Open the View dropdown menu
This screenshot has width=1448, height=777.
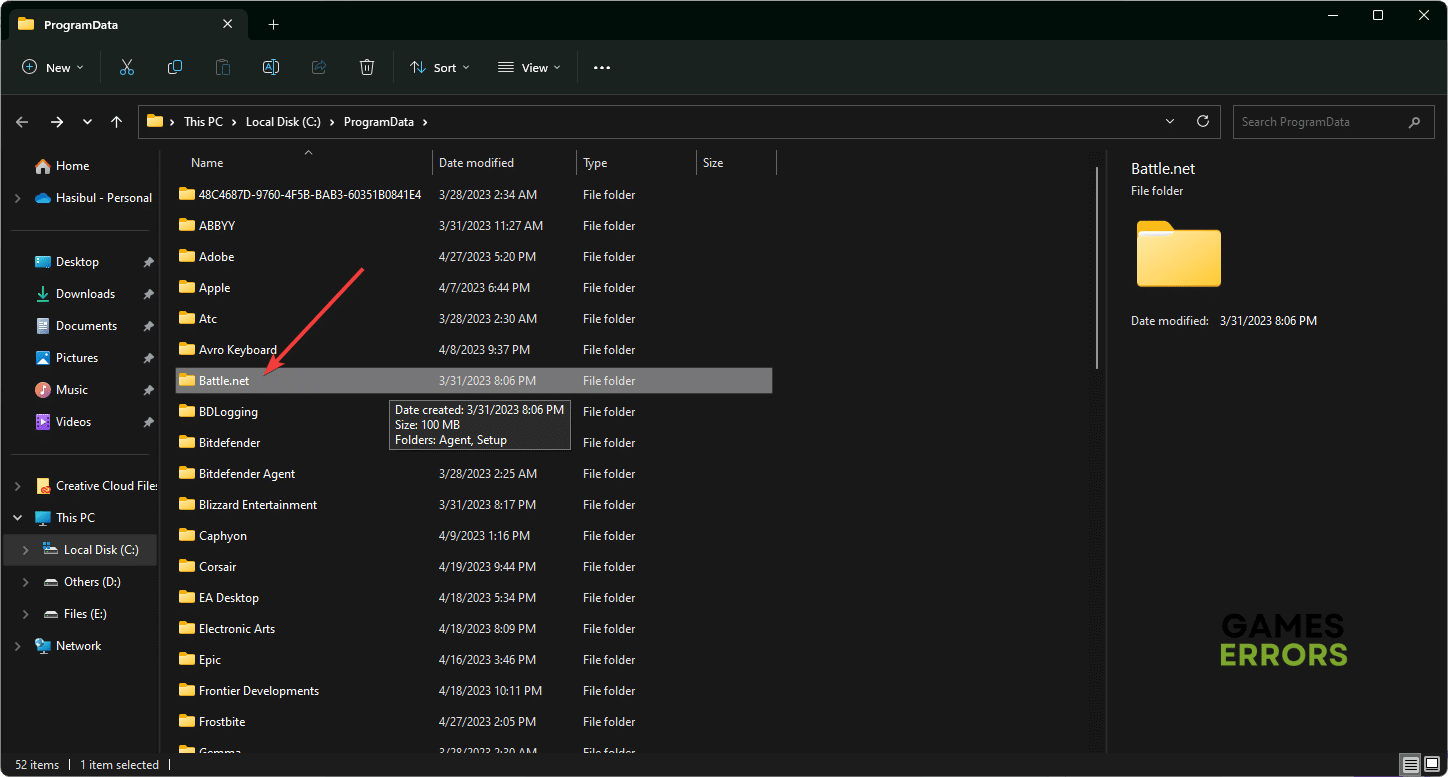(529, 67)
